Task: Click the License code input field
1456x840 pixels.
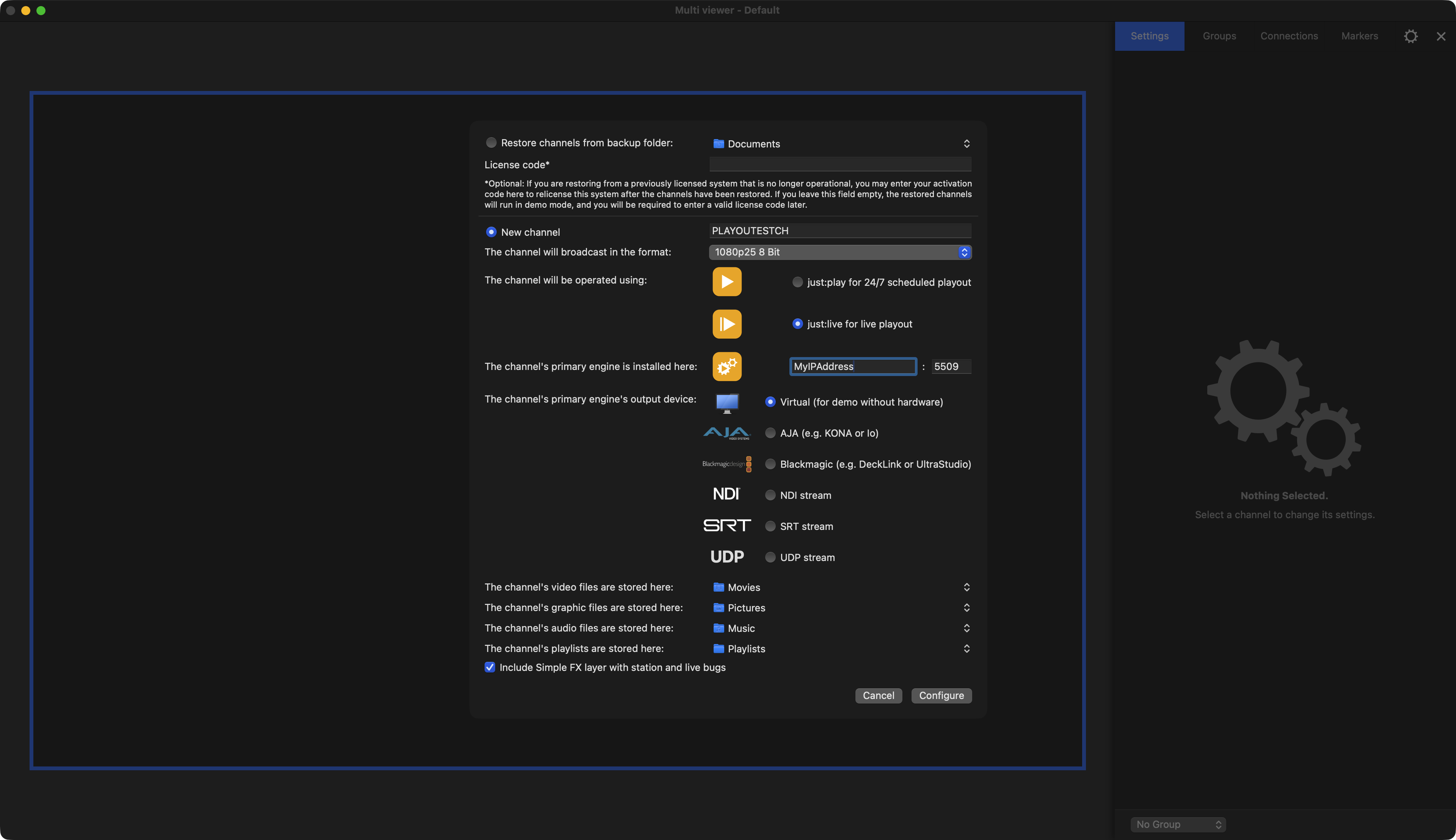Action: coord(840,165)
